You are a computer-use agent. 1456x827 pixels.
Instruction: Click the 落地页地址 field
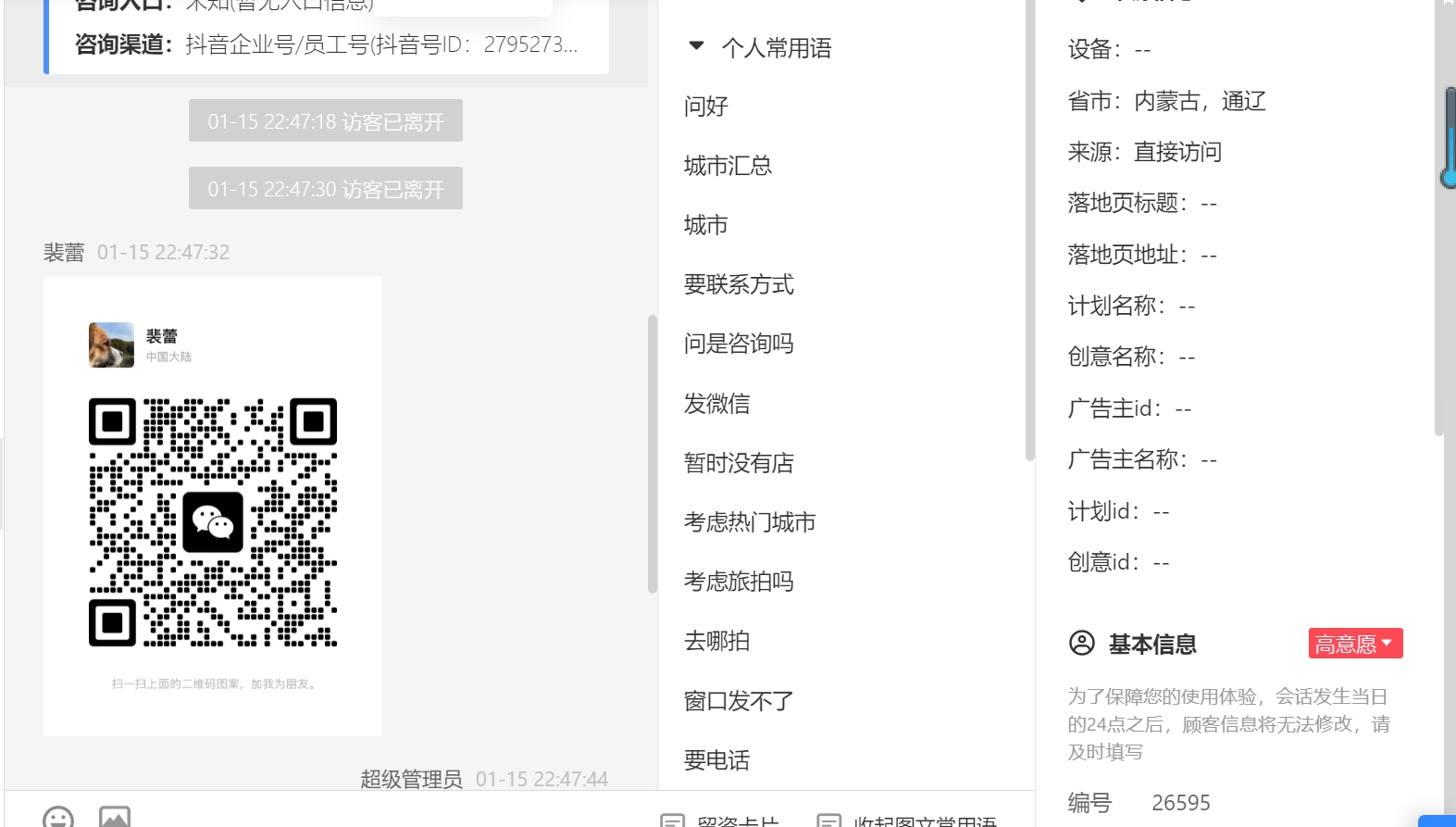pos(1142,255)
